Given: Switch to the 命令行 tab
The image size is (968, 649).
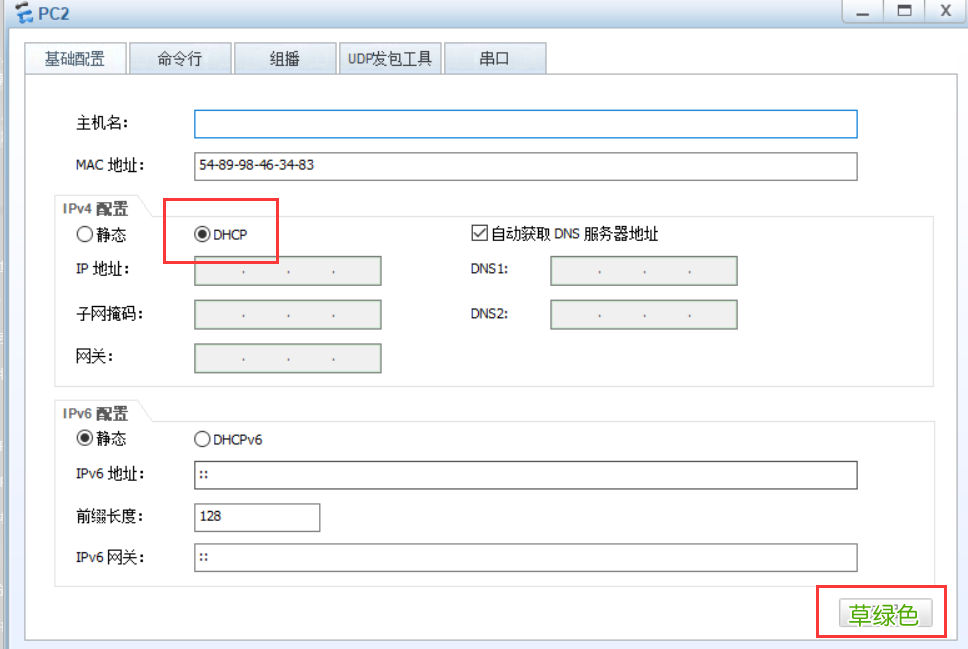Looking at the screenshot, I should (x=180, y=58).
